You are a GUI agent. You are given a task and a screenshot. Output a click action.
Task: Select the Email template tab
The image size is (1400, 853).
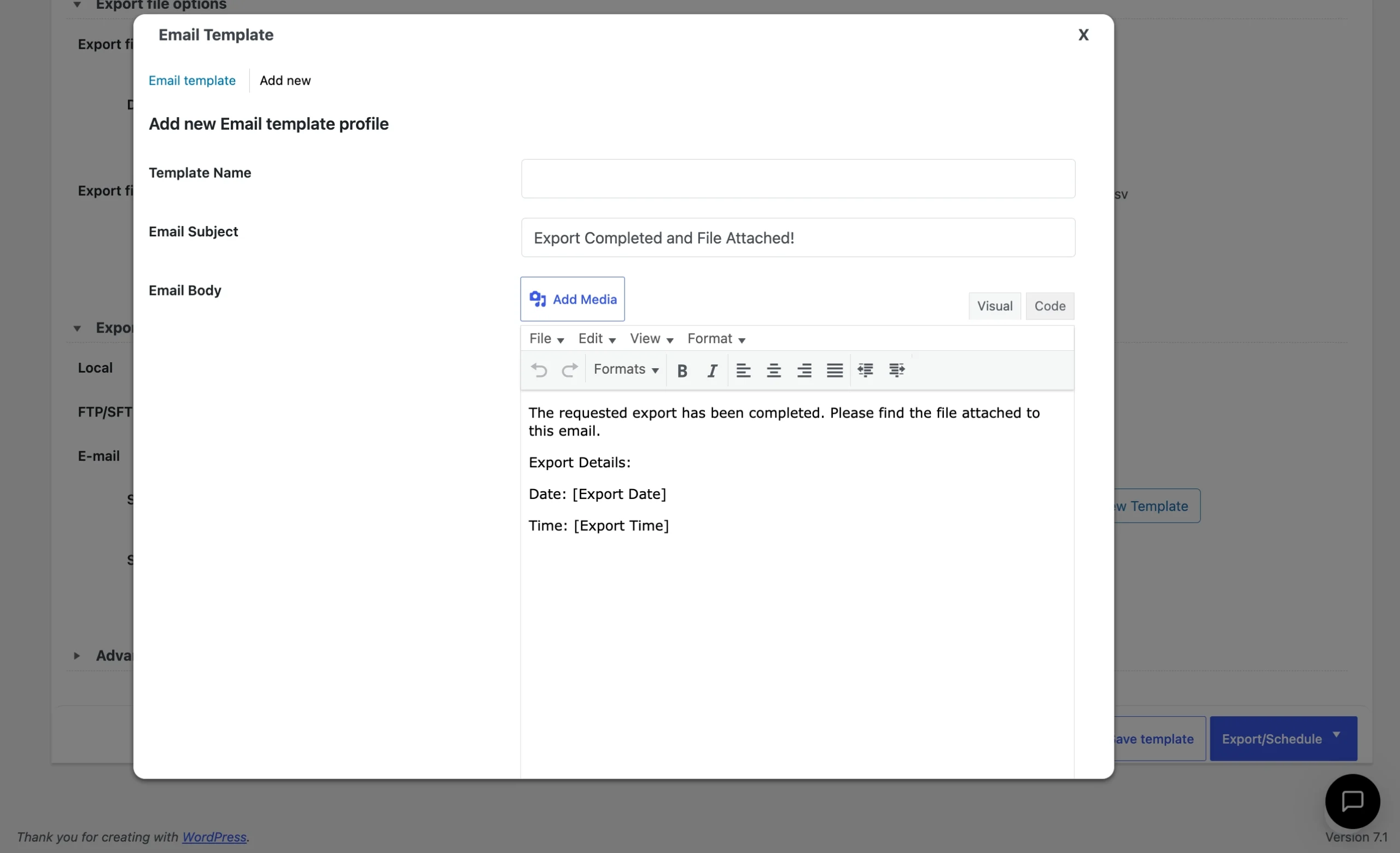tap(192, 80)
